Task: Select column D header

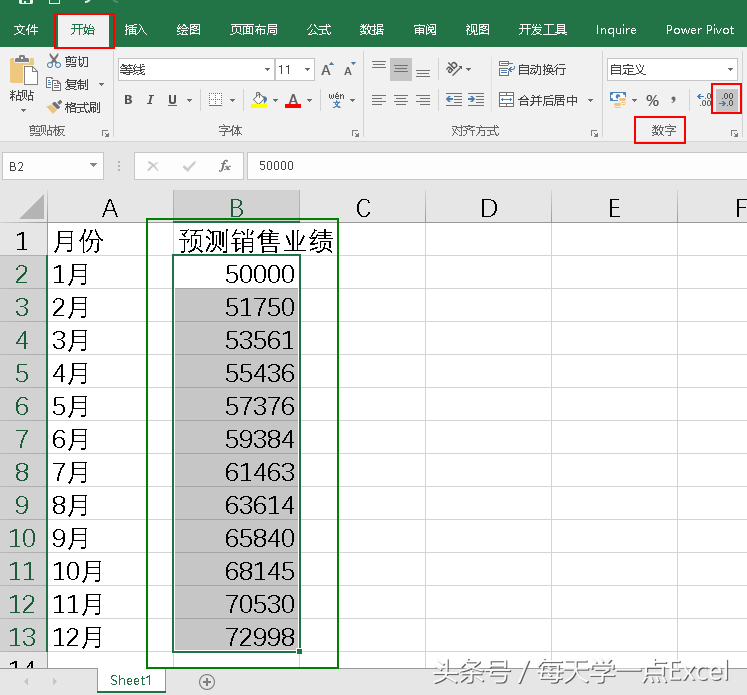Action: pyautogui.click(x=489, y=208)
